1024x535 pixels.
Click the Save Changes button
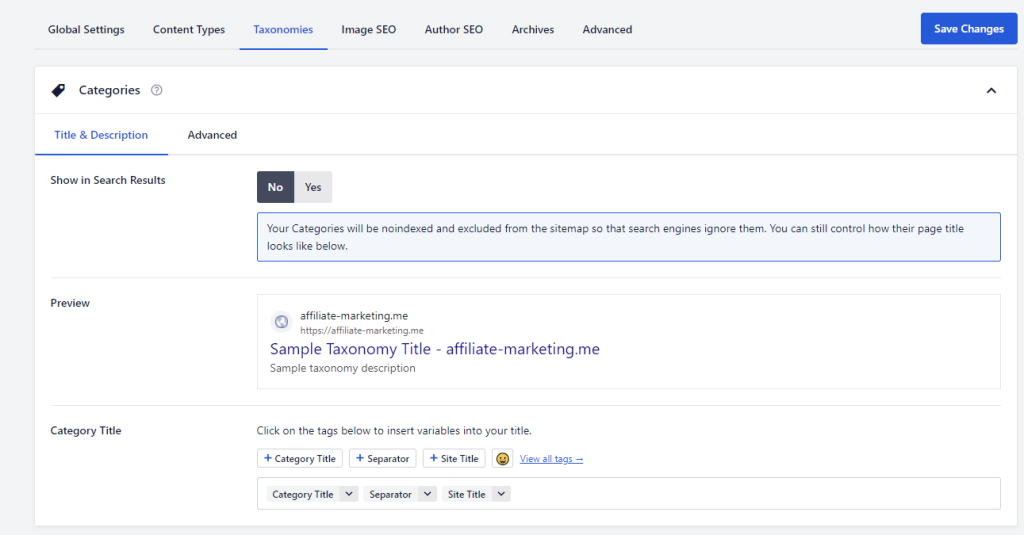[968, 29]
